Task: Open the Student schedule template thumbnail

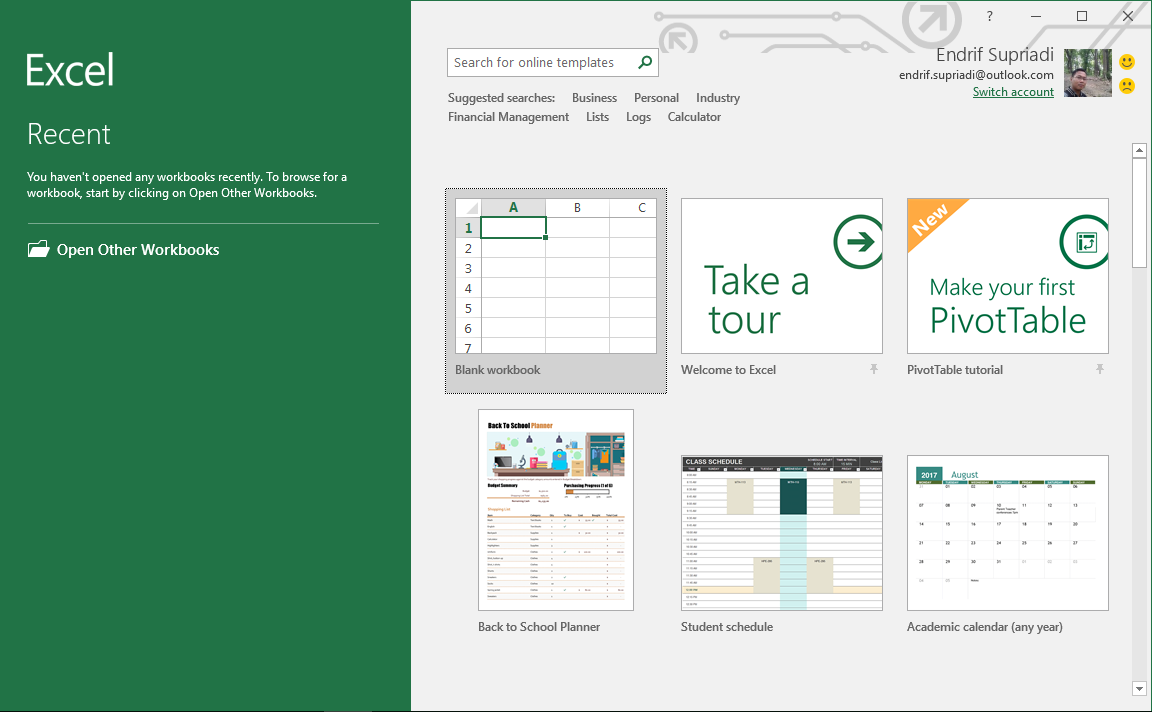Action: [x=782, y=533]
